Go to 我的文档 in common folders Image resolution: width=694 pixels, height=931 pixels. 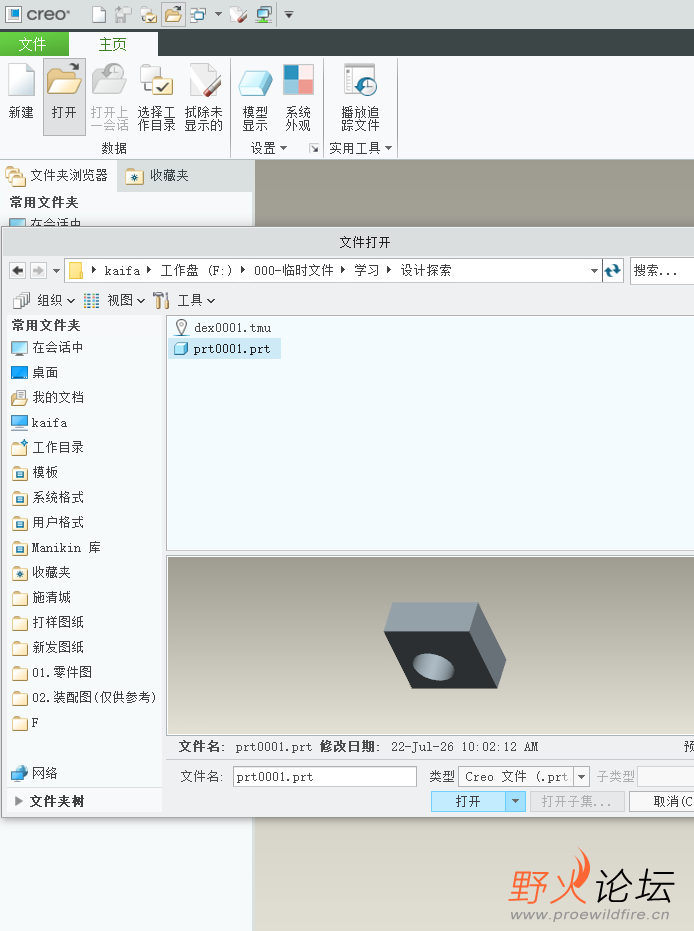pos(47,397)
